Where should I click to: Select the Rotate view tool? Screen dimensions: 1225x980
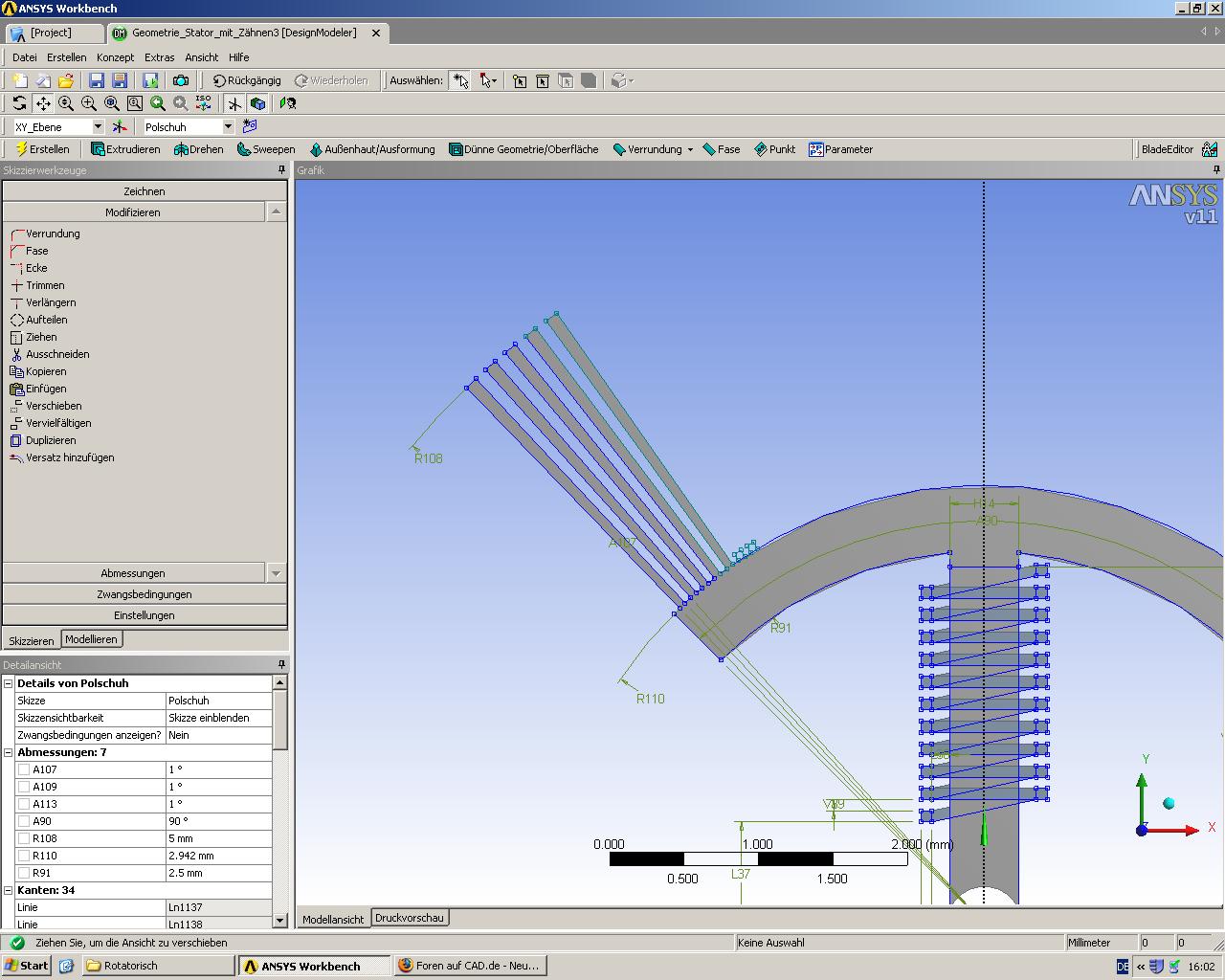point(20,103)
